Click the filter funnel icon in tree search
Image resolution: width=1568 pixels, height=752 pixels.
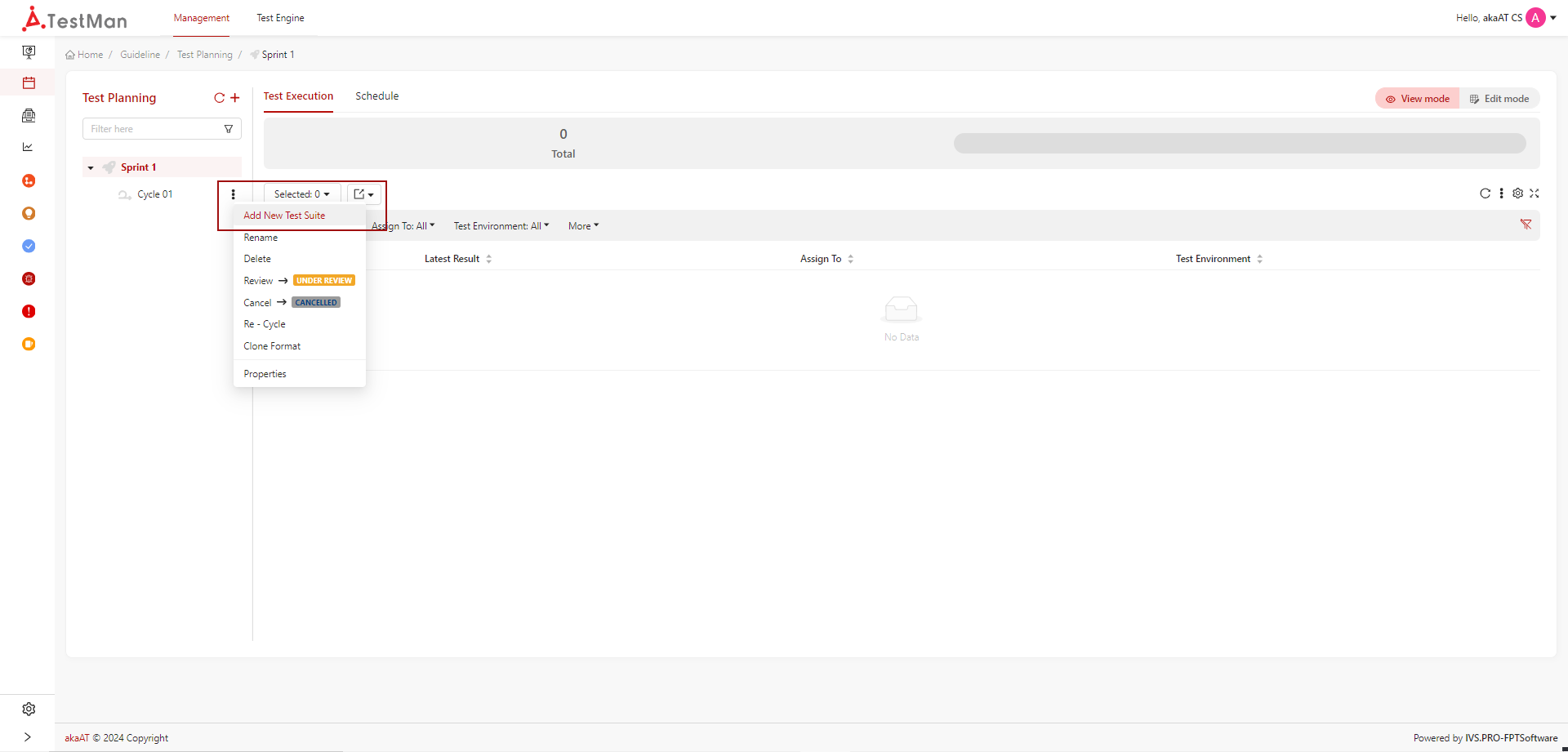[229, 129]
